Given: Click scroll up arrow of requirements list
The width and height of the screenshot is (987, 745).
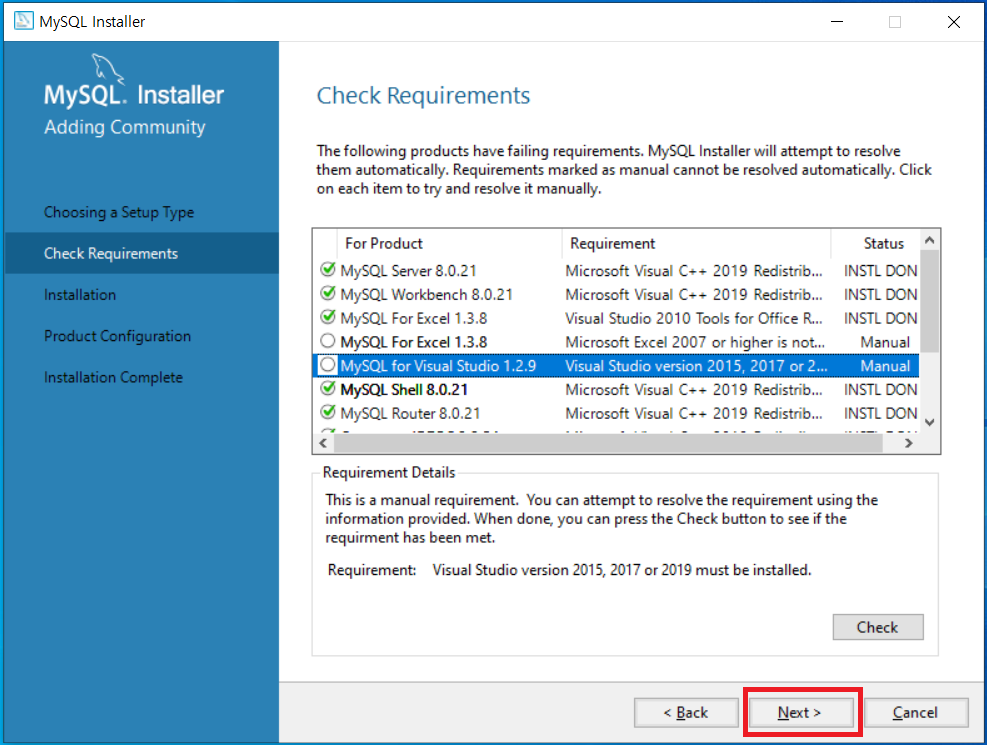Looking at the screenshot, I should (x=930, y=240).
